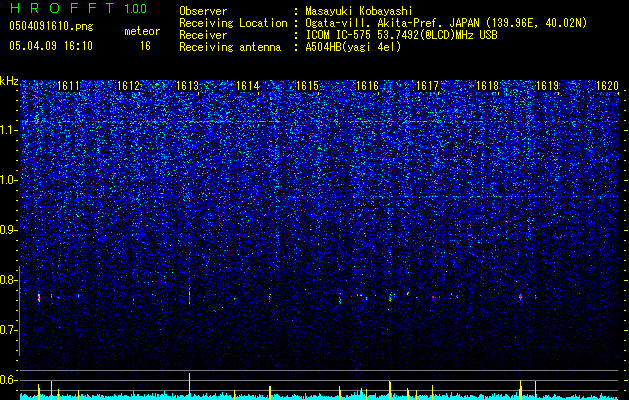Screen dimensions: 629x400
Task: Click the date stamp 05.04.09 16:10
Action: (51, 46)
